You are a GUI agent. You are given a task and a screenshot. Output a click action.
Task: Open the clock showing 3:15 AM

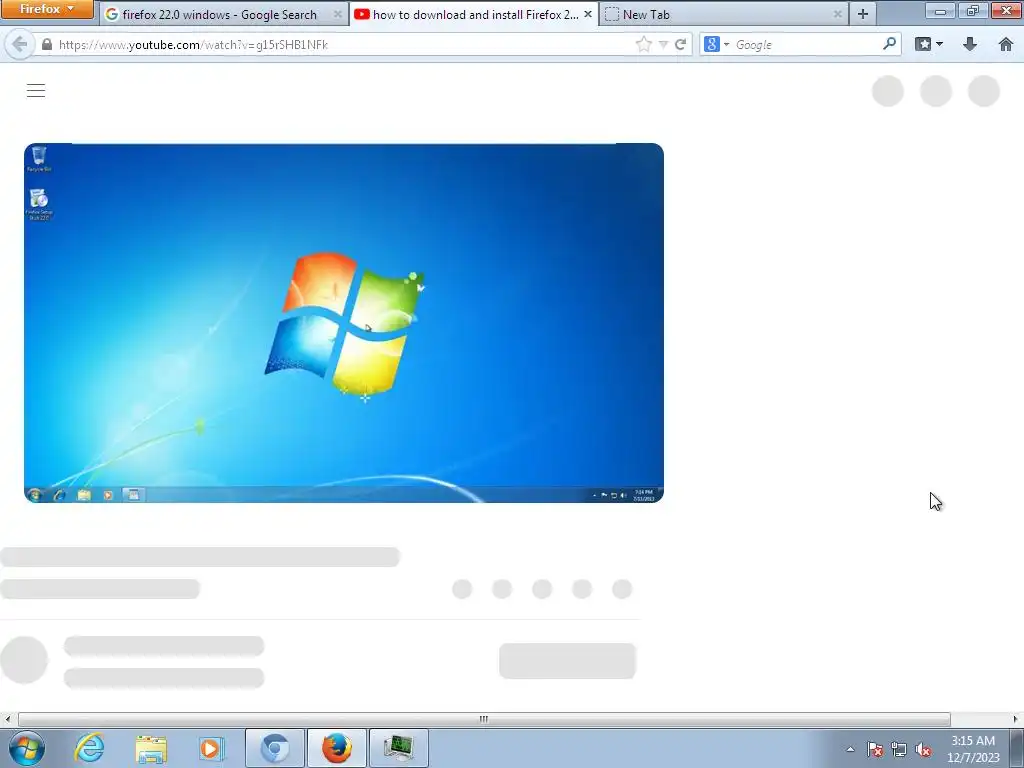click(x=973, y=749)
